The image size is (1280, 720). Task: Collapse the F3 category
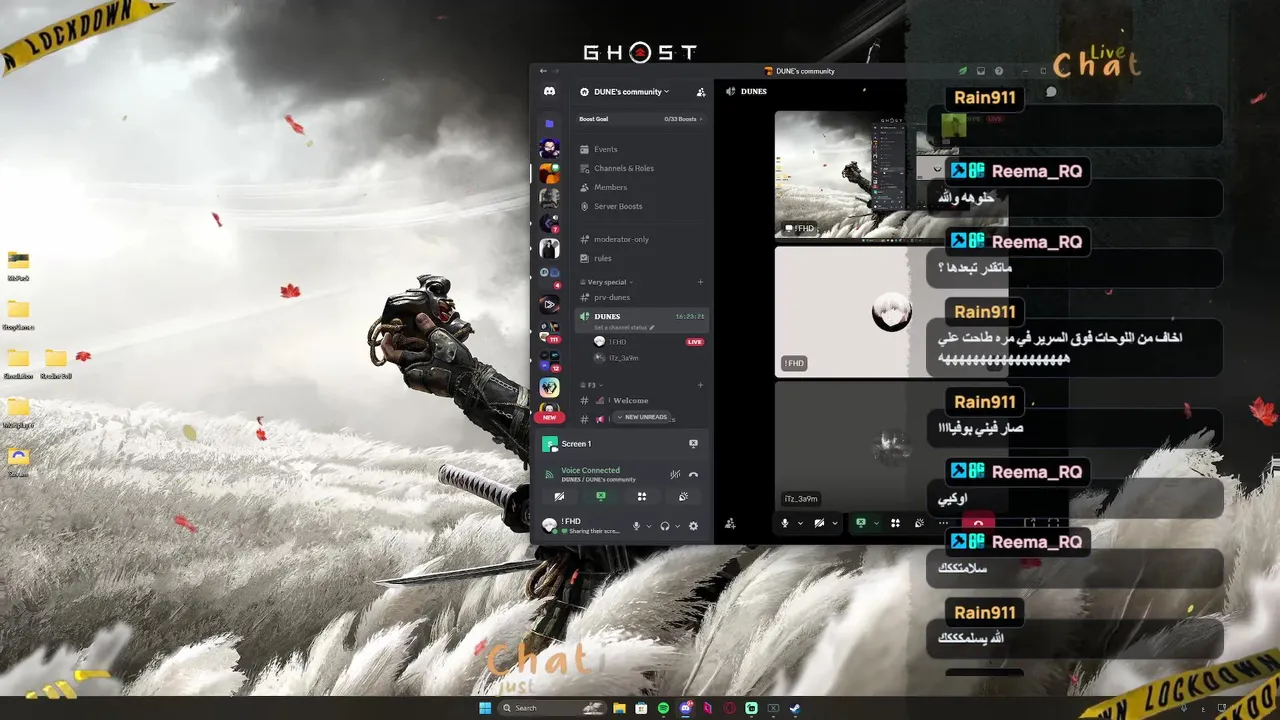coord(594,385)
